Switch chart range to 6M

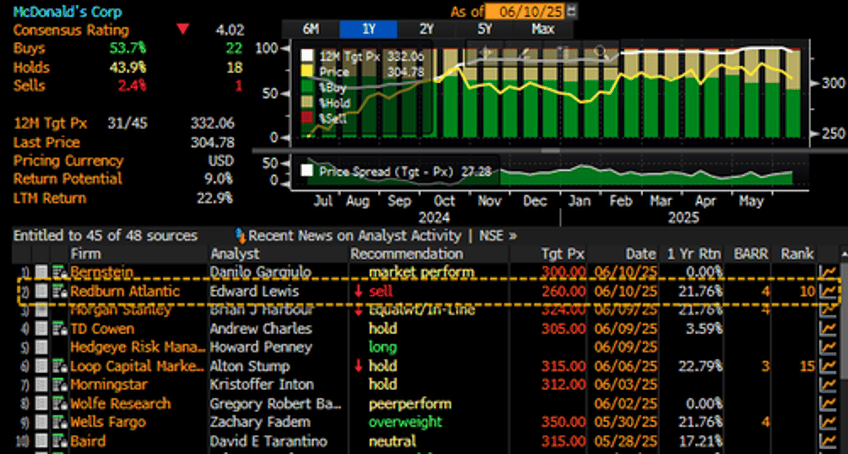point(310,29)
